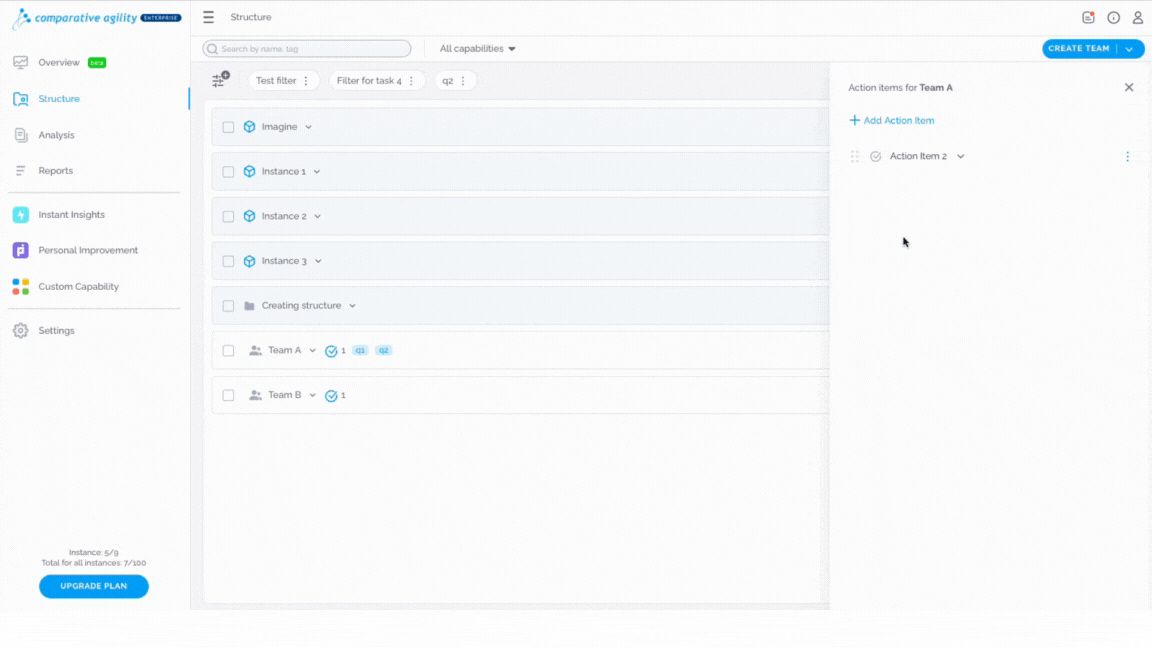Click the Imagine instance cube icon
The width and height of the screenshot is (1152, 648).
coord(250,126)
